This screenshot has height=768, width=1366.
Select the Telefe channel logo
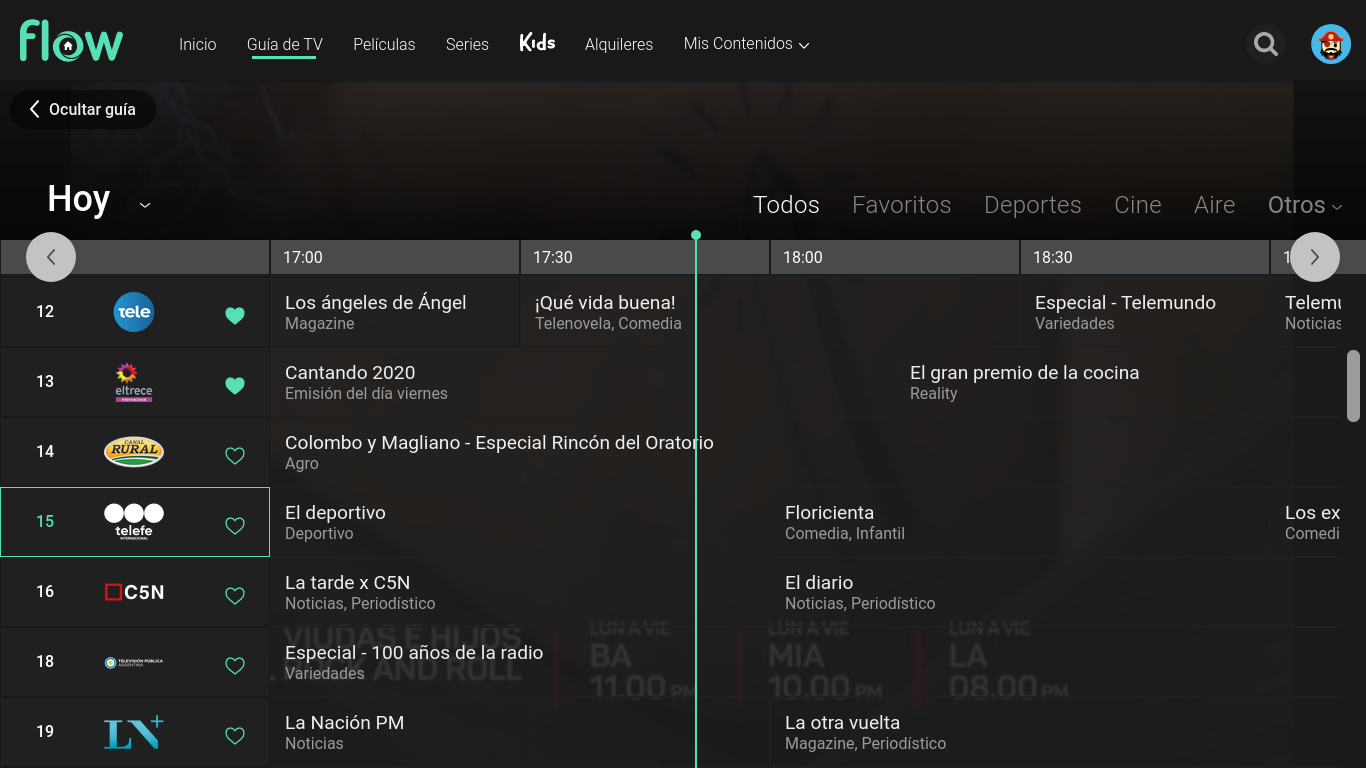(x=134, y=522)
